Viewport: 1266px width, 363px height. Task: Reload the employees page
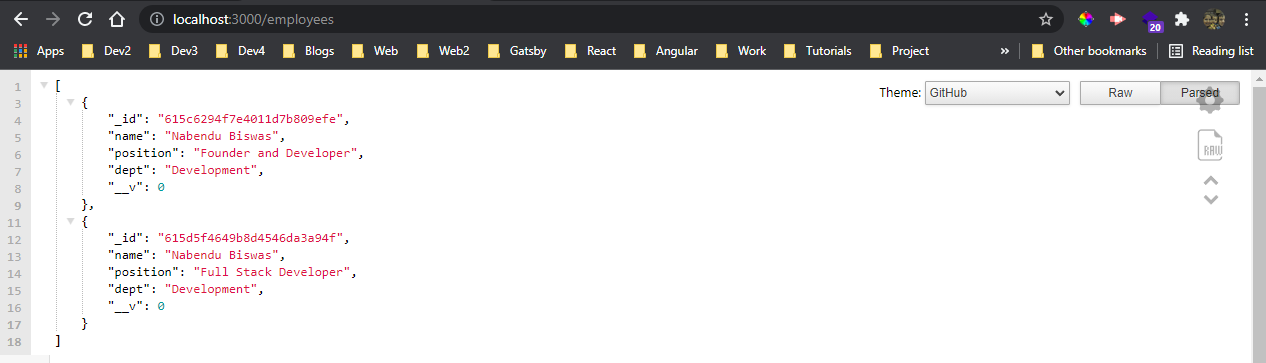(85, 19)
